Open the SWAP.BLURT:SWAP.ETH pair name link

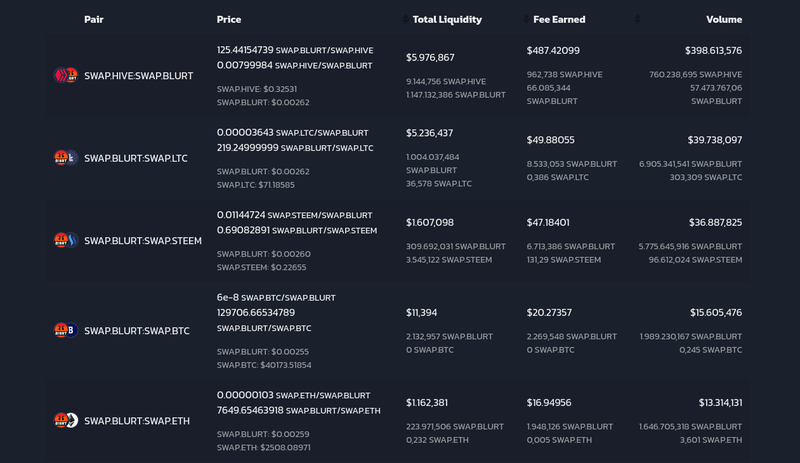click(x=136, y=421)
